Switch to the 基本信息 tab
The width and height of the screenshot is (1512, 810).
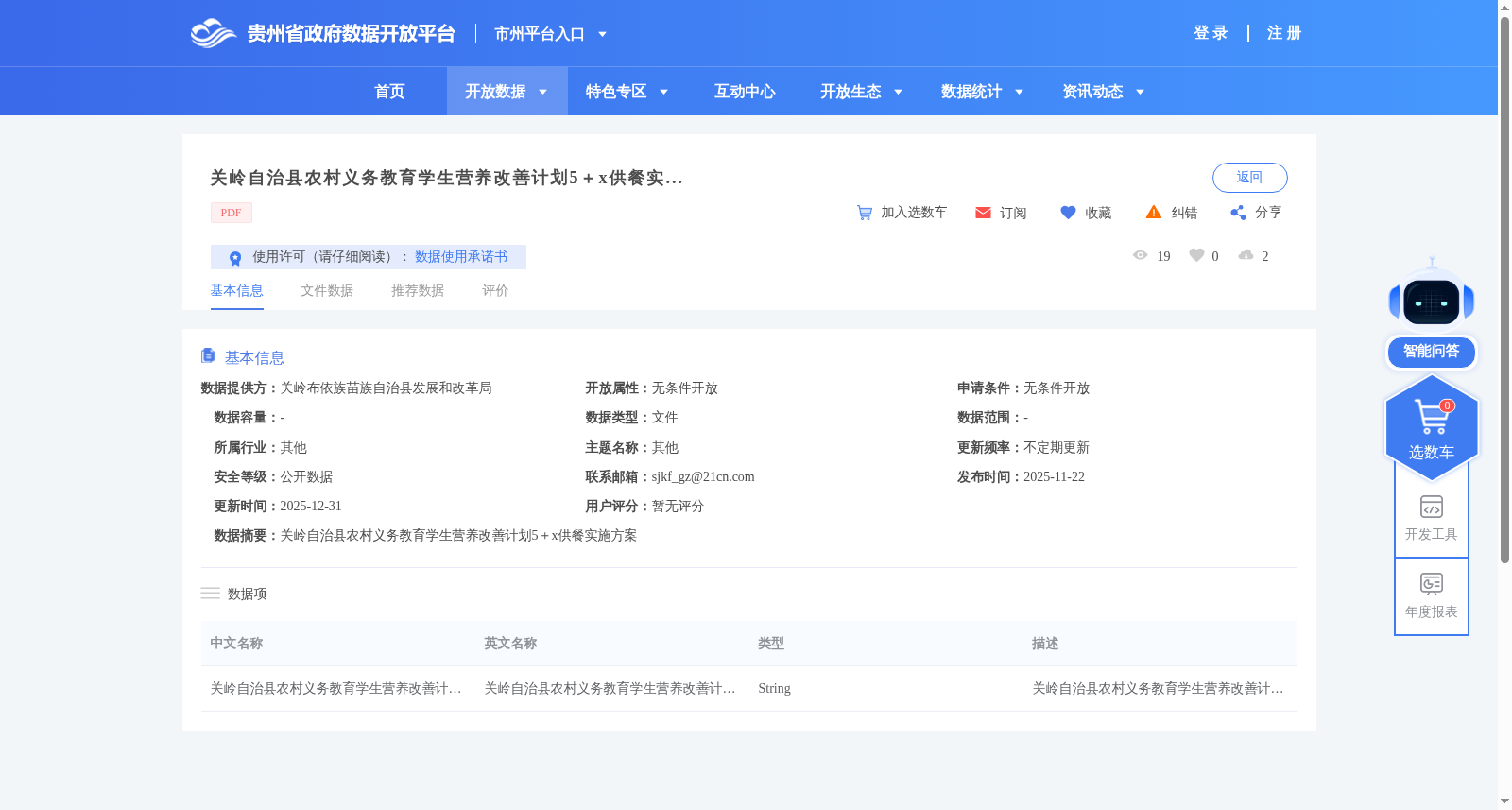(237, 291)
